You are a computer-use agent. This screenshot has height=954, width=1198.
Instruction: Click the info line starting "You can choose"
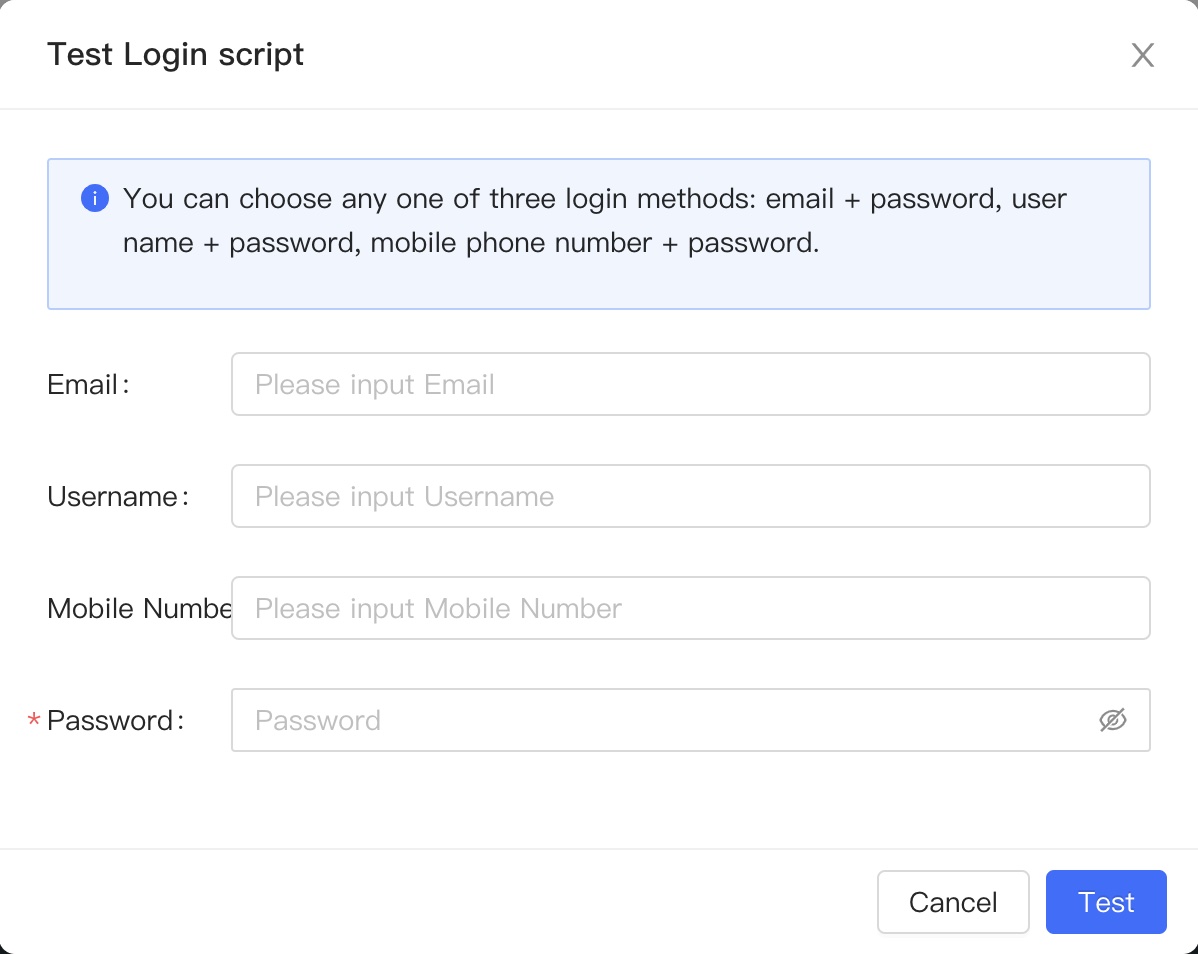[x=594, y=198]
